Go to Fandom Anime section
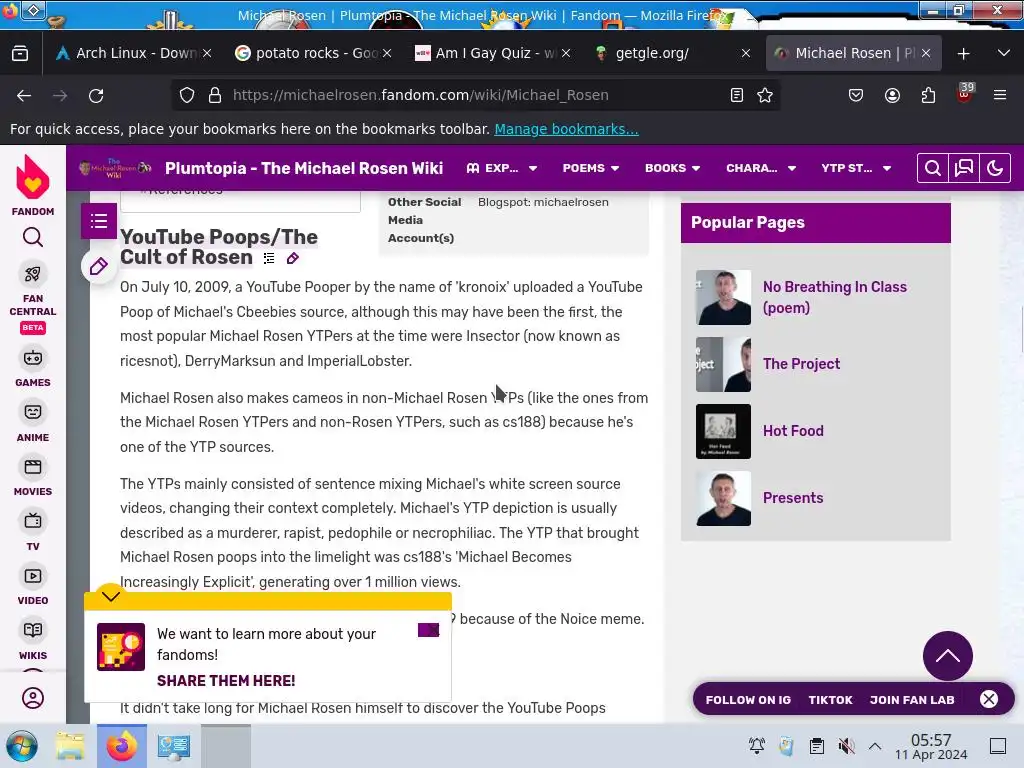Image resolution: width=1024 pixels, height=768 pixels. 33,423
